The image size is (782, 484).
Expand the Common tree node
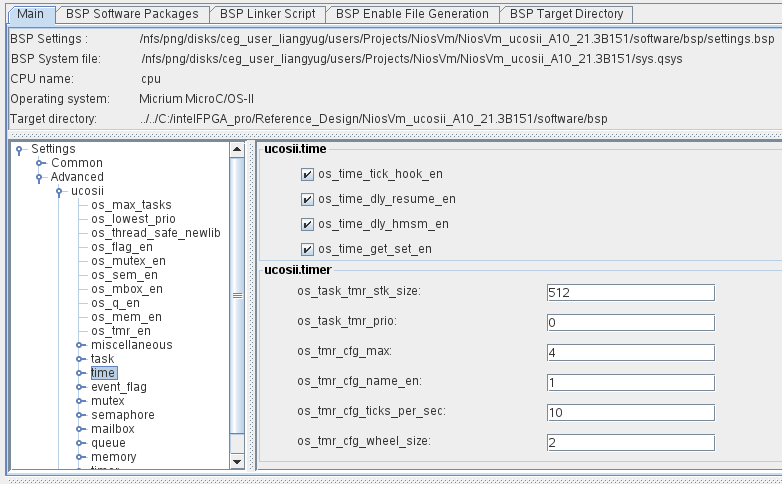click(40, 163)
